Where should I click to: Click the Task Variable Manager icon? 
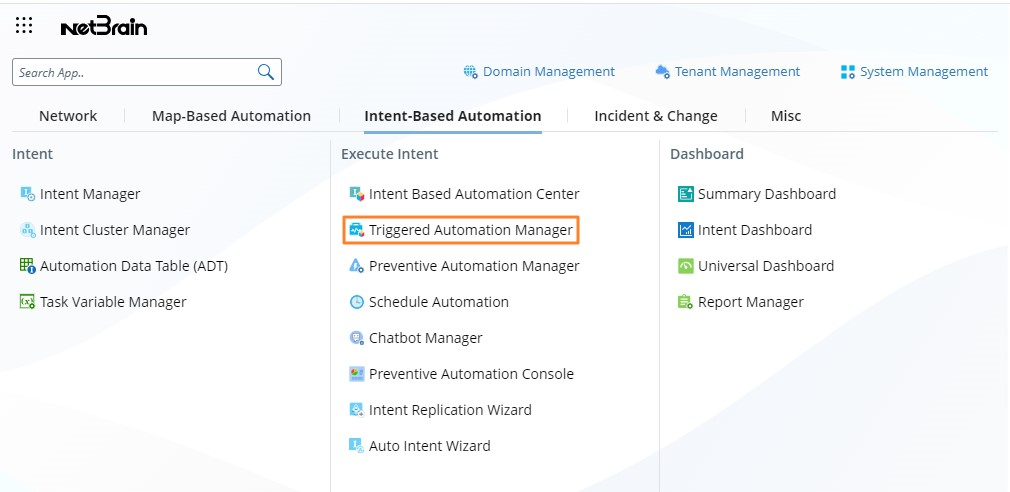coord(28,302)
